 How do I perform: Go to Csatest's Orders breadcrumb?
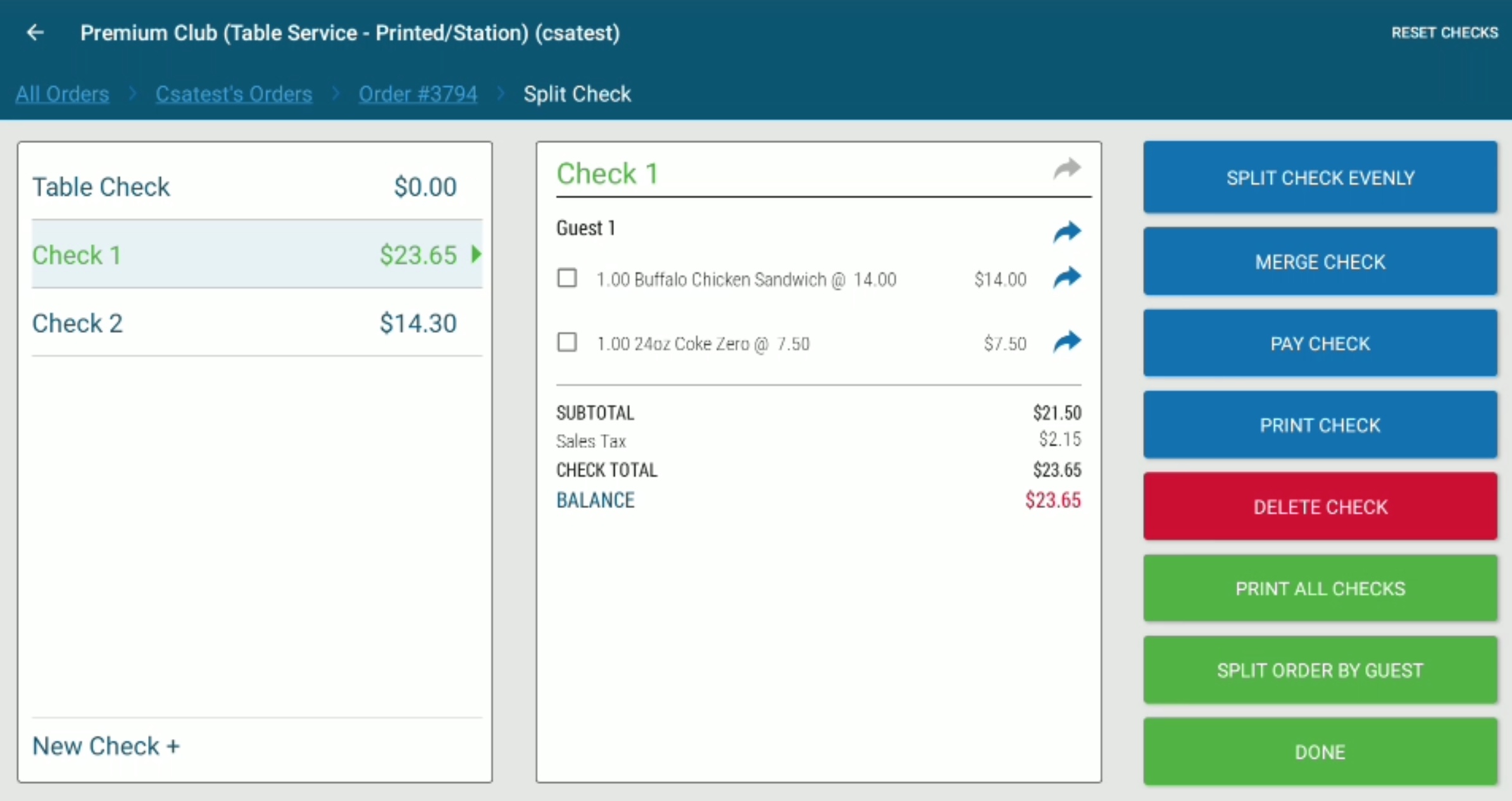coord(234,94)
